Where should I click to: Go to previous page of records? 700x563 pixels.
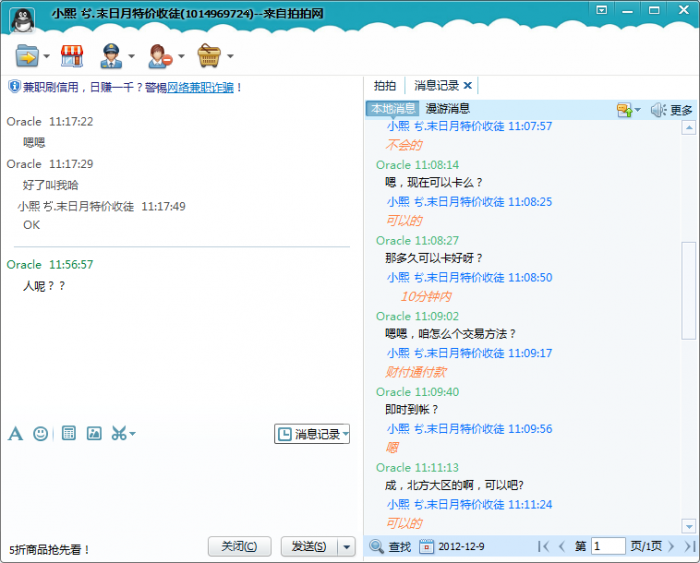(x=562, y=546)
